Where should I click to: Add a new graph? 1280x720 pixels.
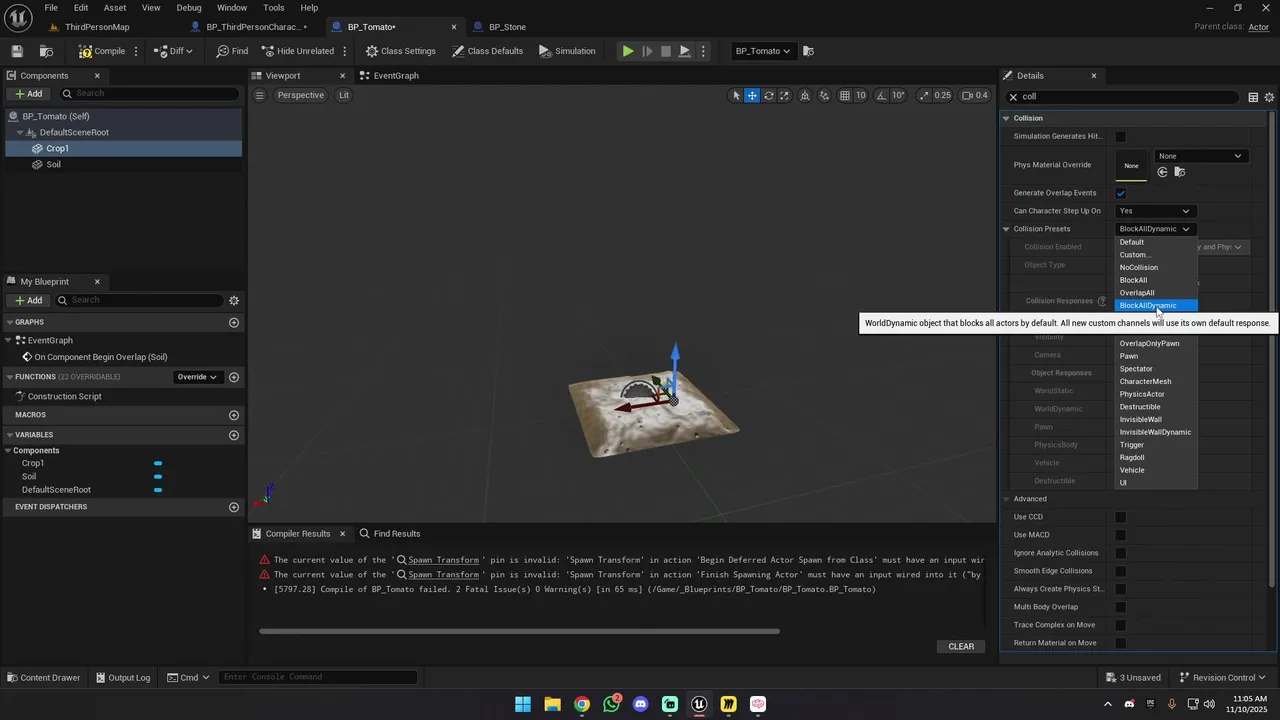[234, 323]
